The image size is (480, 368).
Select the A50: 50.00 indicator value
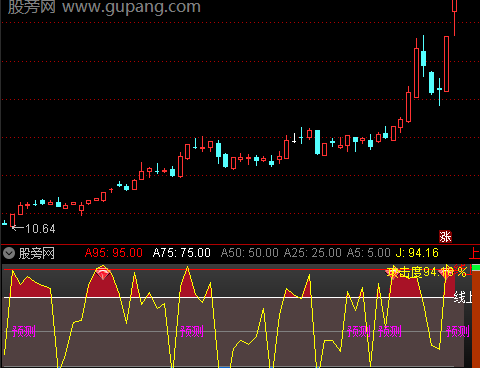250,253
